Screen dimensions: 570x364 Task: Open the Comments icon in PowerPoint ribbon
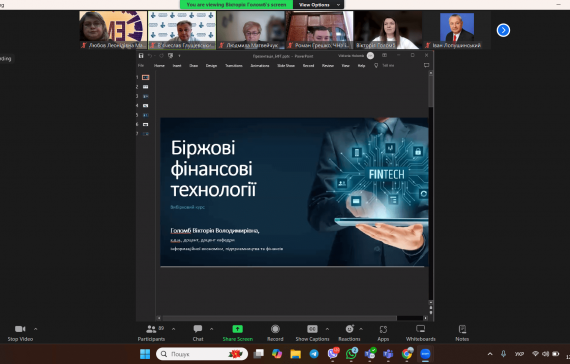426,65
